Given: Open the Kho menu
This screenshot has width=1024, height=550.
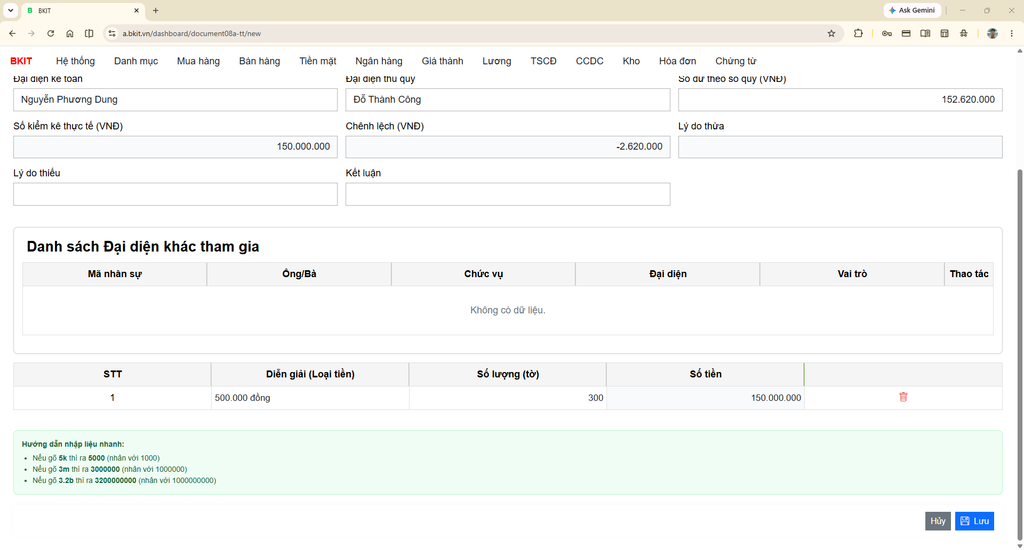Looking at the screenshot, I should coord(631,61).
